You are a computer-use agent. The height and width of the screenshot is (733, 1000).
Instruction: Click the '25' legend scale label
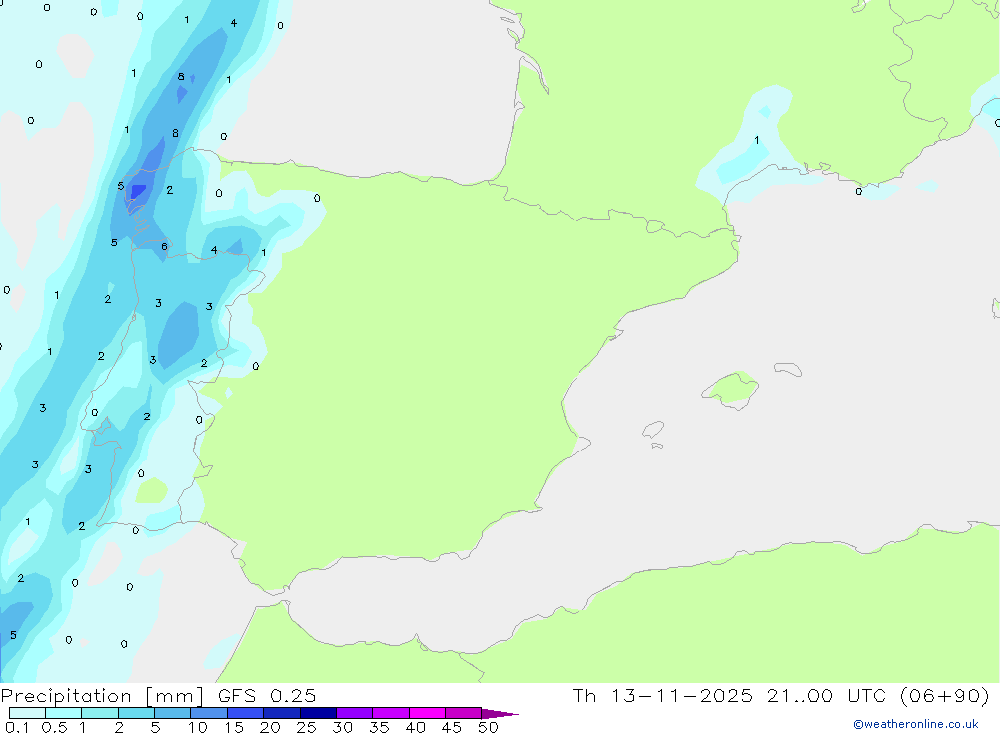306,727
